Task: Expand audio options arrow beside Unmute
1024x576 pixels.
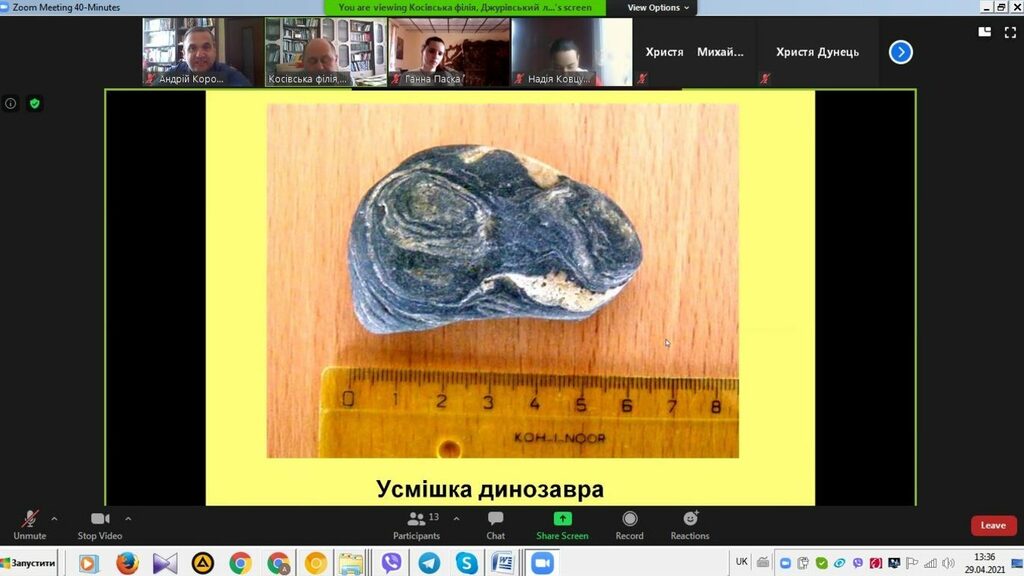Action: point(54,519)
